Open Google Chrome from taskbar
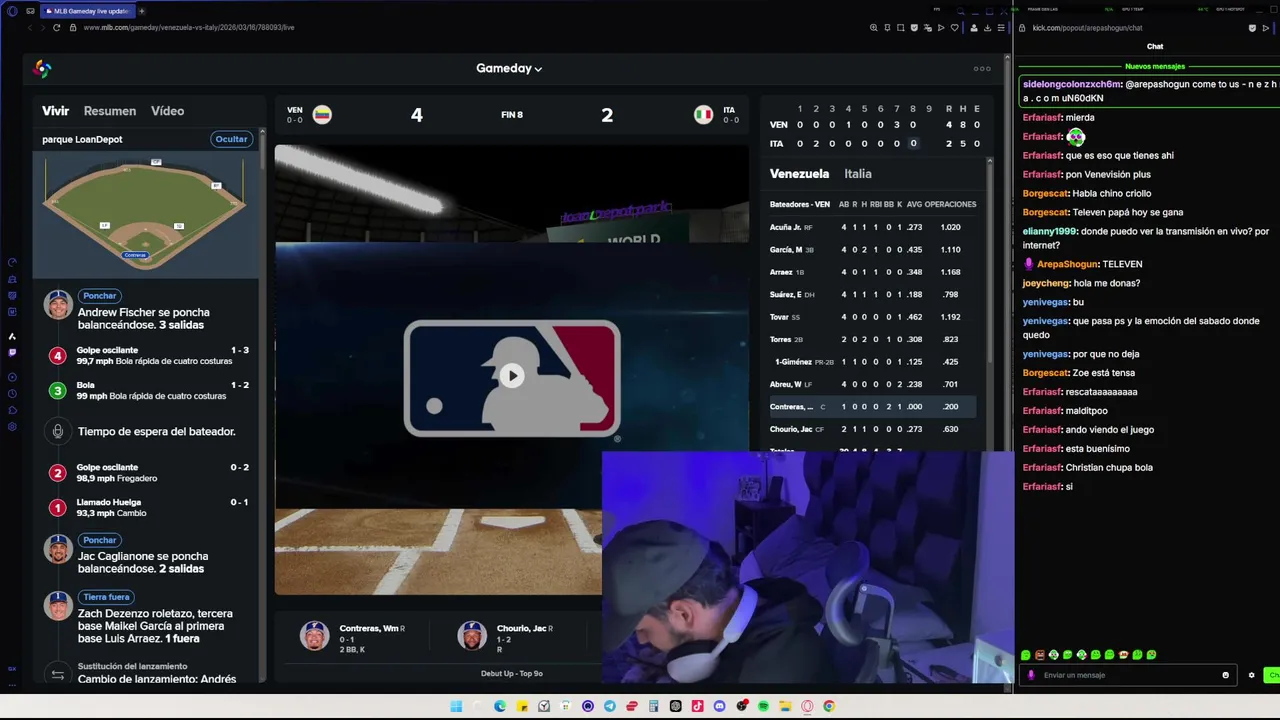 [x=829, y=706]
